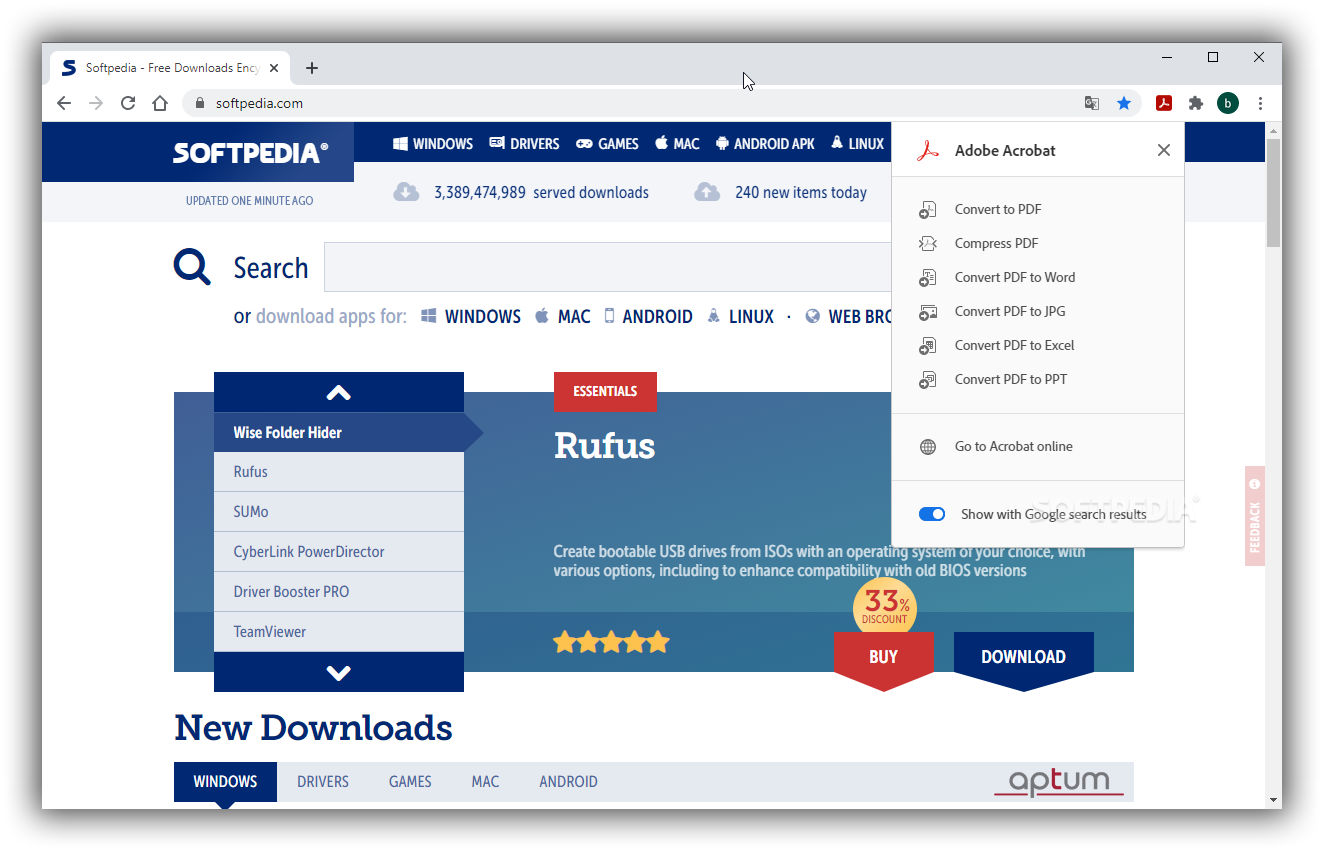Go back to previous page

coord(64,103)
